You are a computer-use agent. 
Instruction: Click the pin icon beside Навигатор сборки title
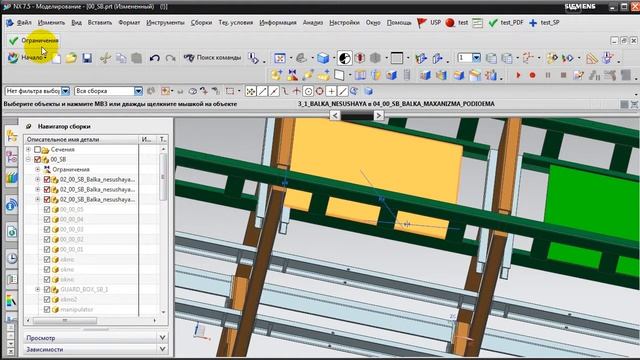coord(29,127)
